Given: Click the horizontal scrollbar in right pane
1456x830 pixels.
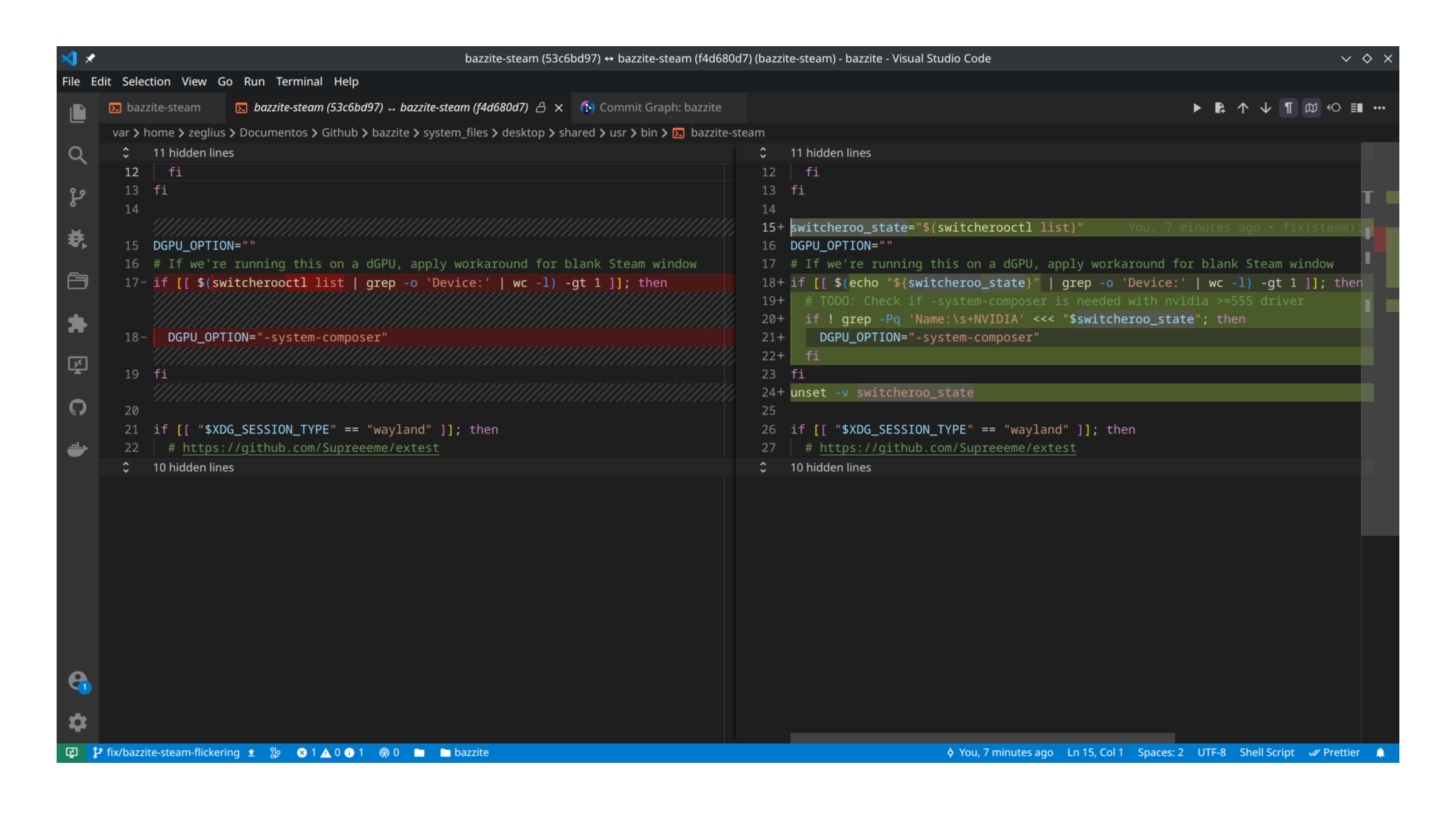Looking at the screenshot, I should coord(982,738).
